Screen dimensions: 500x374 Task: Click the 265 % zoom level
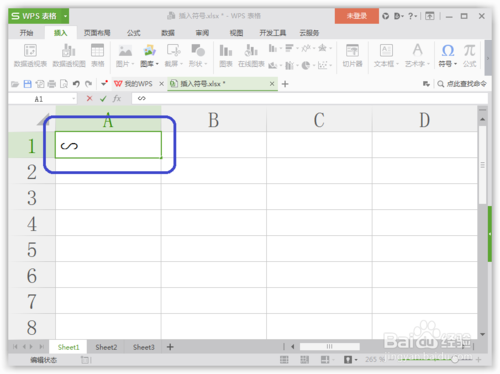coord(375,360)
